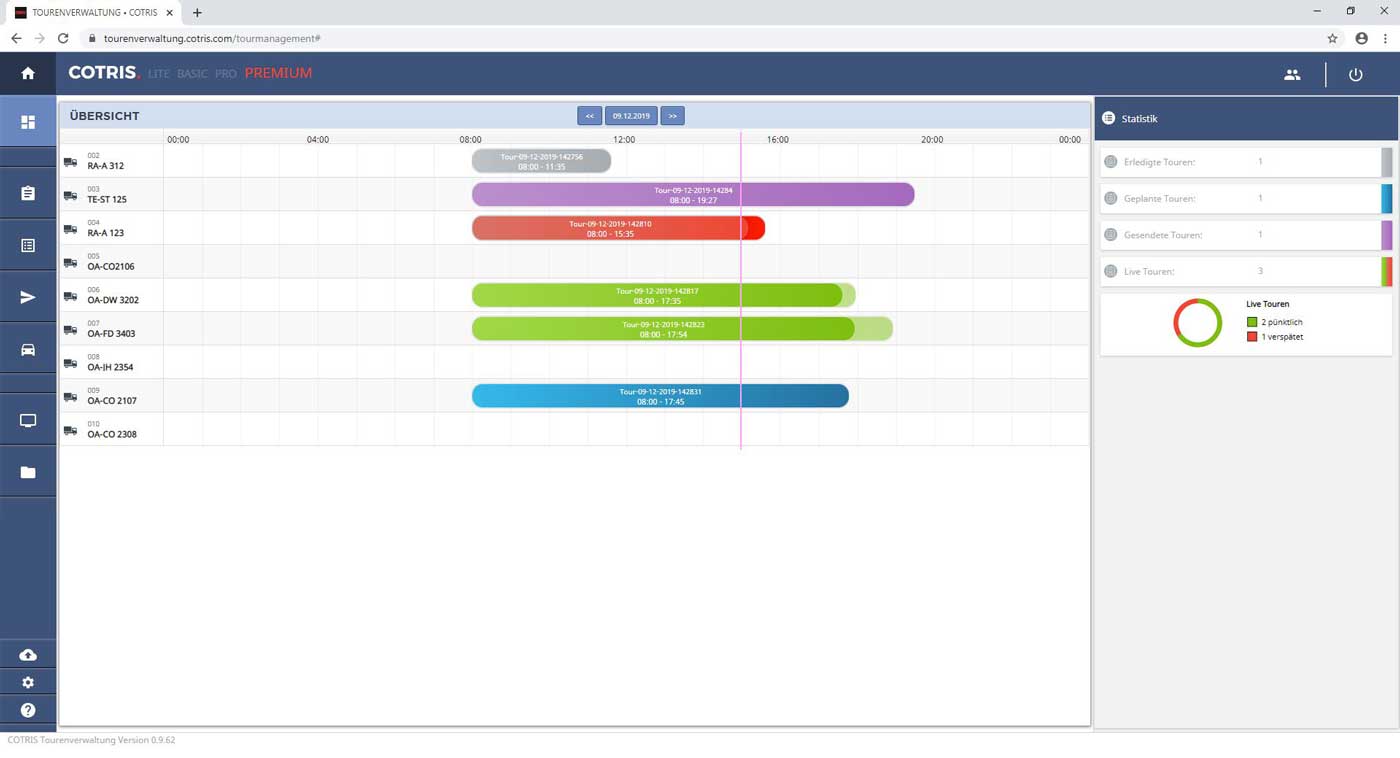This screenshot has width=1400, height=758.
Task: Click the home icon in sidebar
Action: pyautogui.click(x=28, y=73)
